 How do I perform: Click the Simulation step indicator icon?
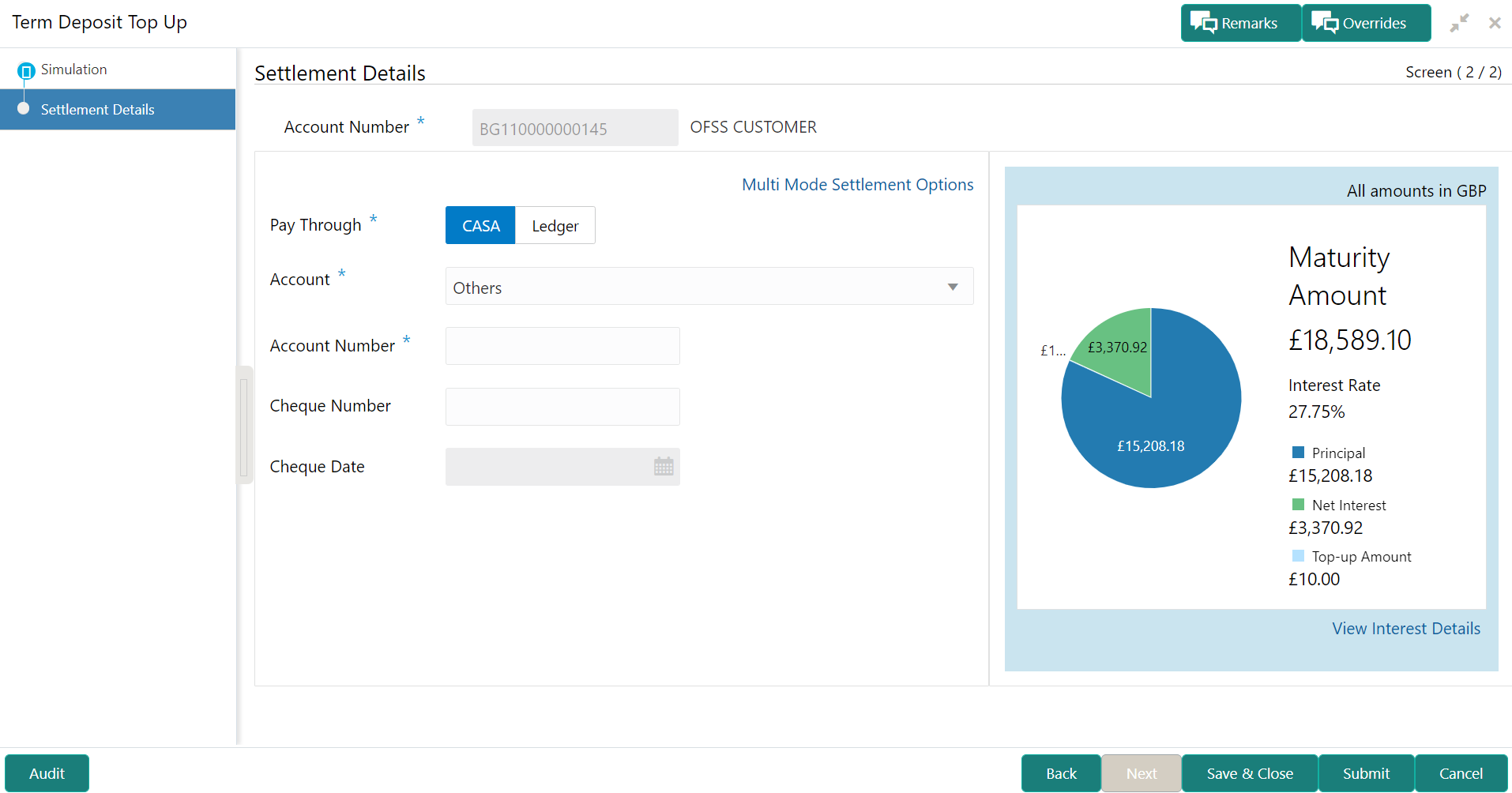coord(26,71)
